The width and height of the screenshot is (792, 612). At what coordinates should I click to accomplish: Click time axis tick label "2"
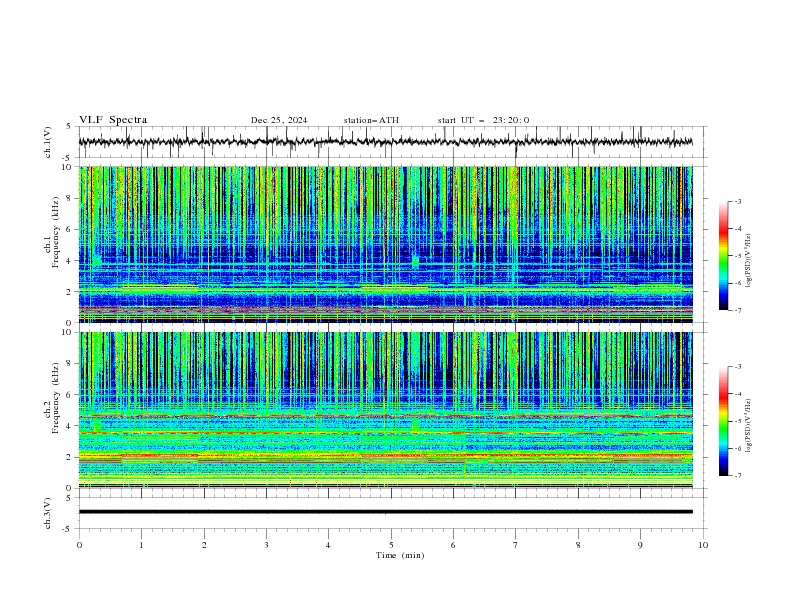(204, 545)
